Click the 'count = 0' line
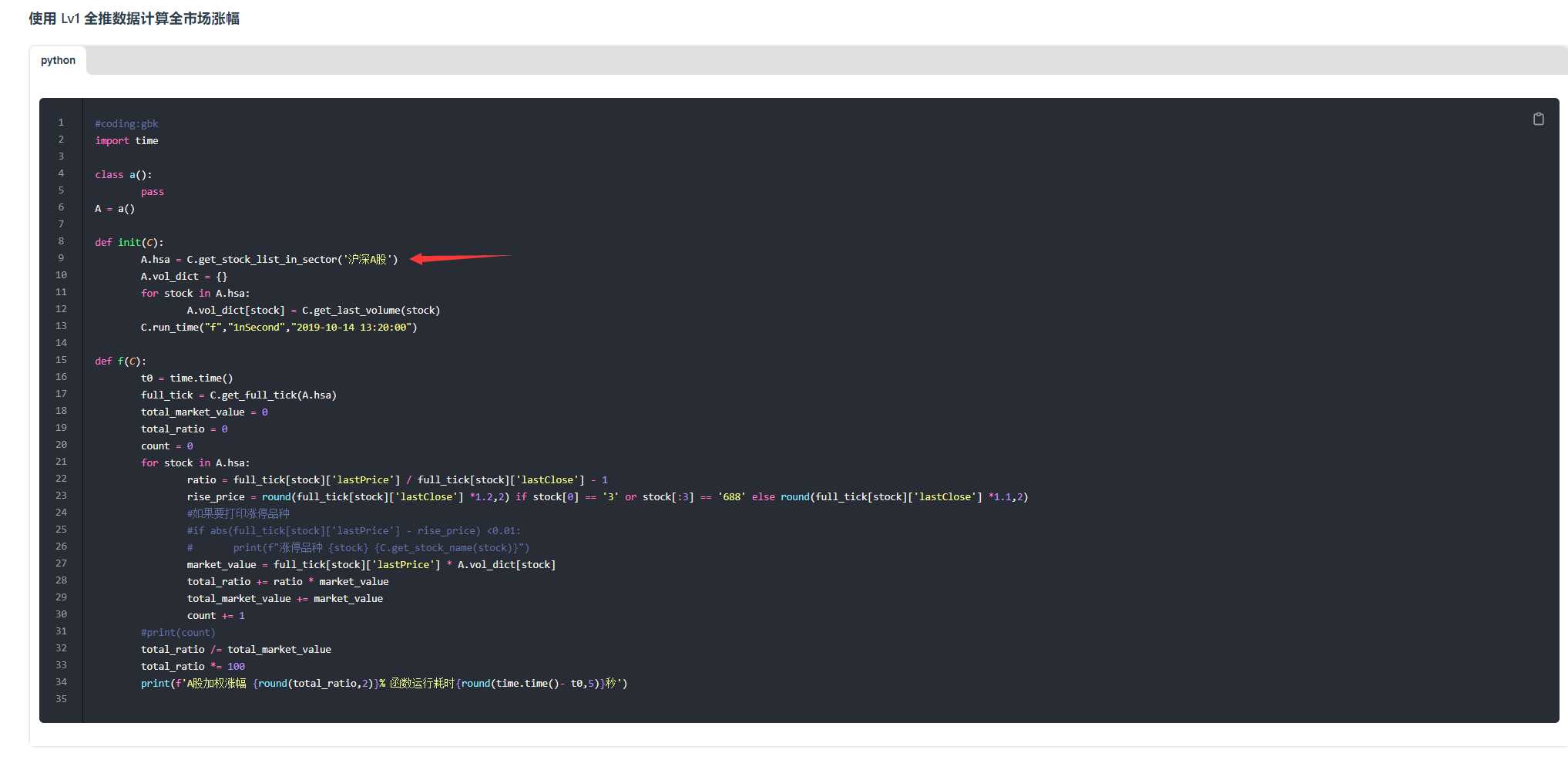 [166, 446]
